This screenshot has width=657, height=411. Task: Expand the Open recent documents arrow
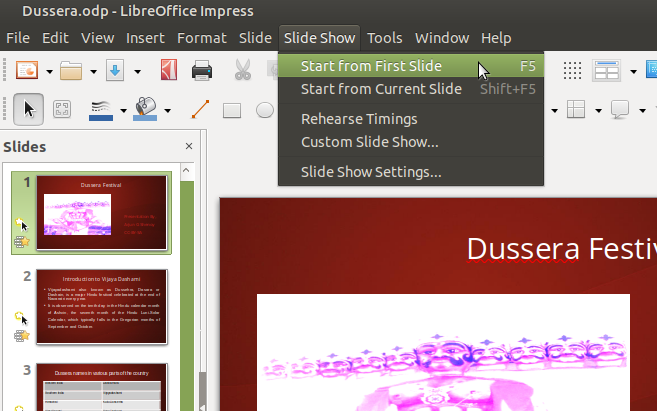pos(93,72)
